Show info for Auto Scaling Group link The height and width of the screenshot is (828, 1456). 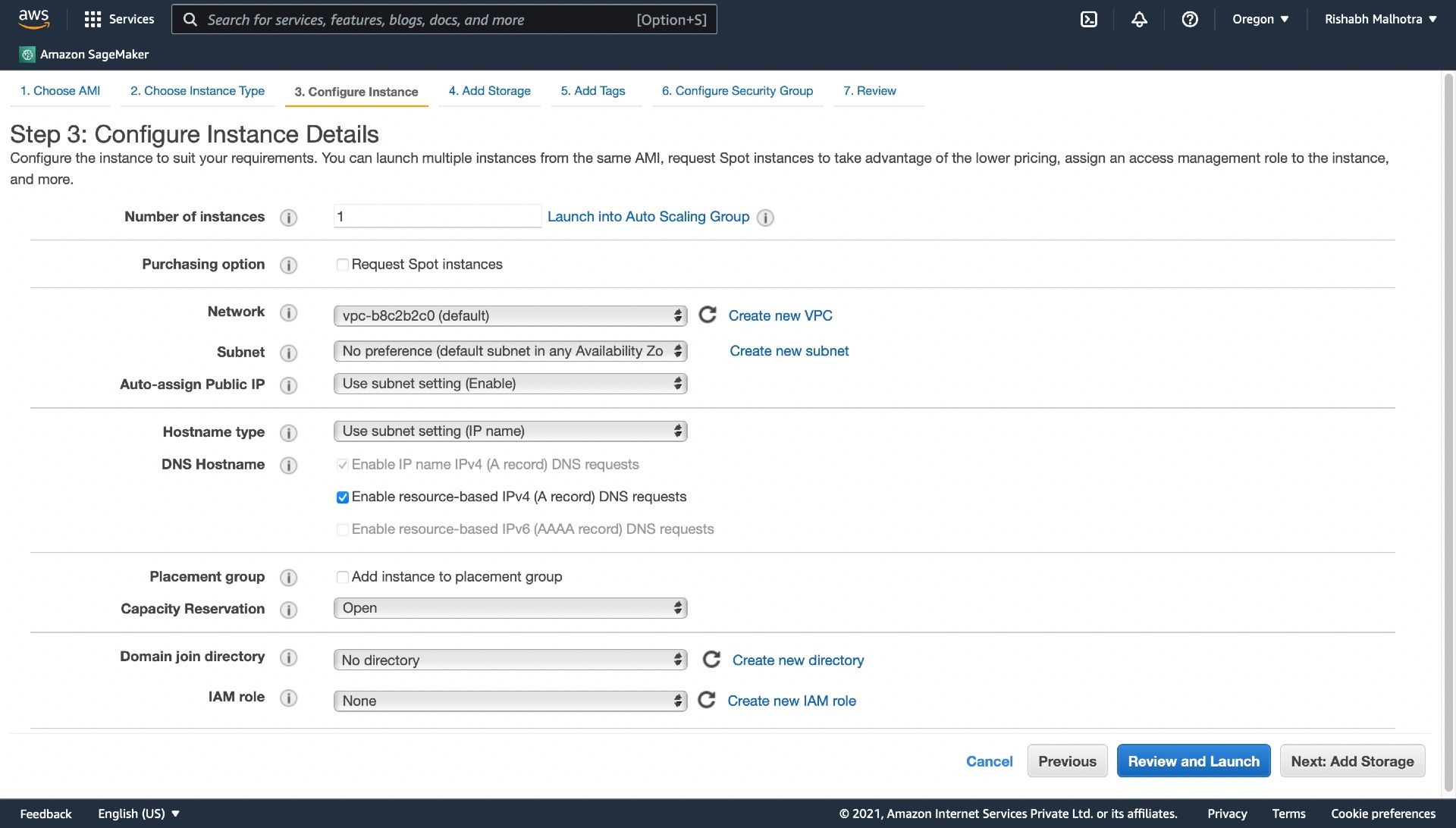[765, 218]
